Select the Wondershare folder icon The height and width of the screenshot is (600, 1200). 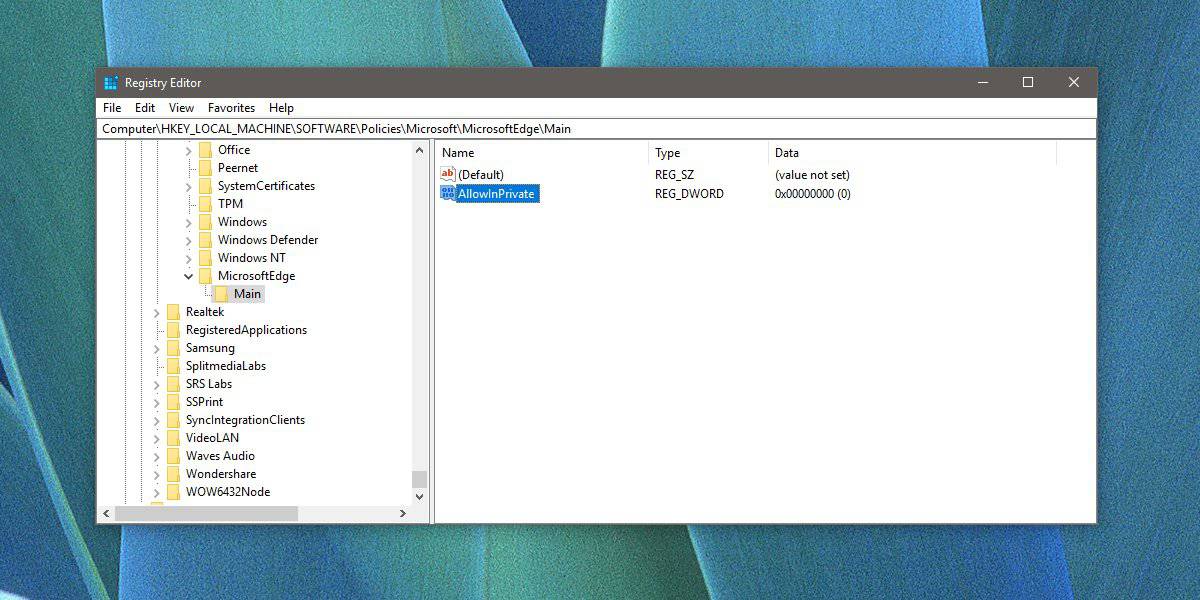tap(174, 474)
